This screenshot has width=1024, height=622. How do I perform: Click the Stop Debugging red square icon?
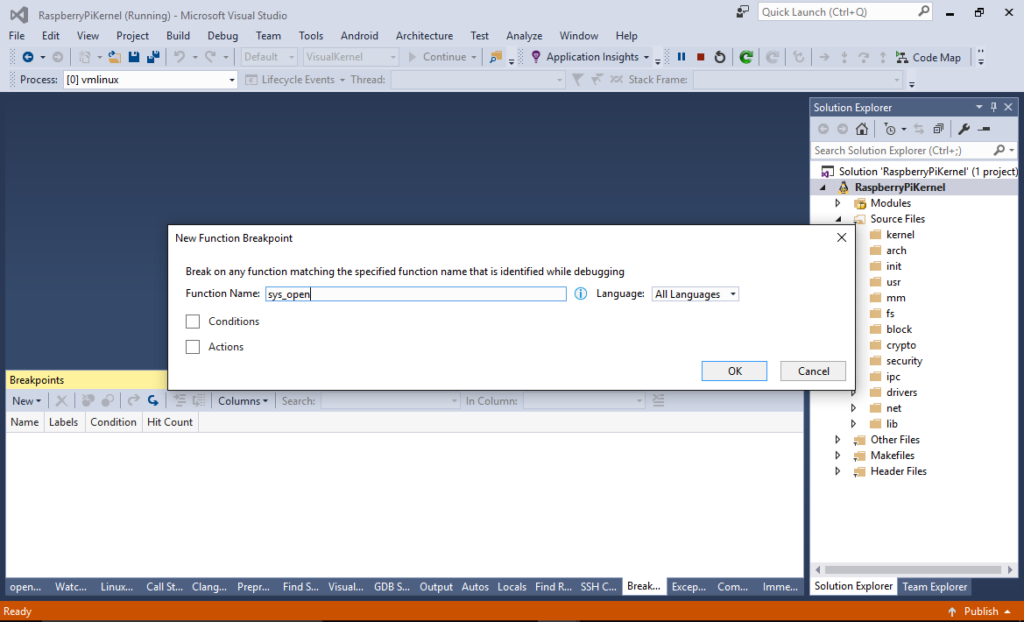(700, 57)
